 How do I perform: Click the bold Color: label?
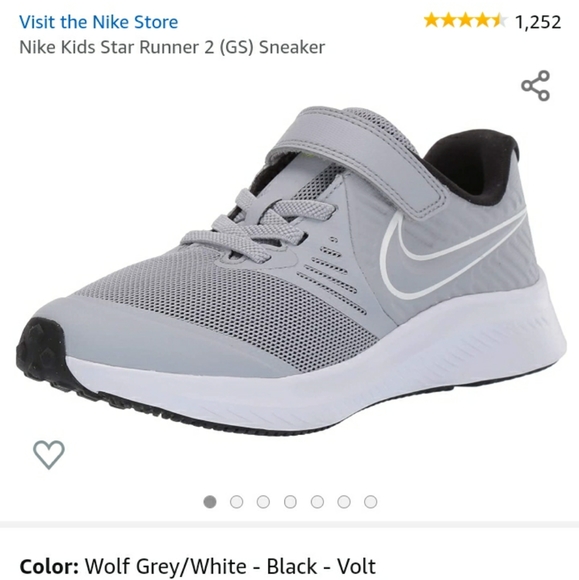tap(49, 566)
